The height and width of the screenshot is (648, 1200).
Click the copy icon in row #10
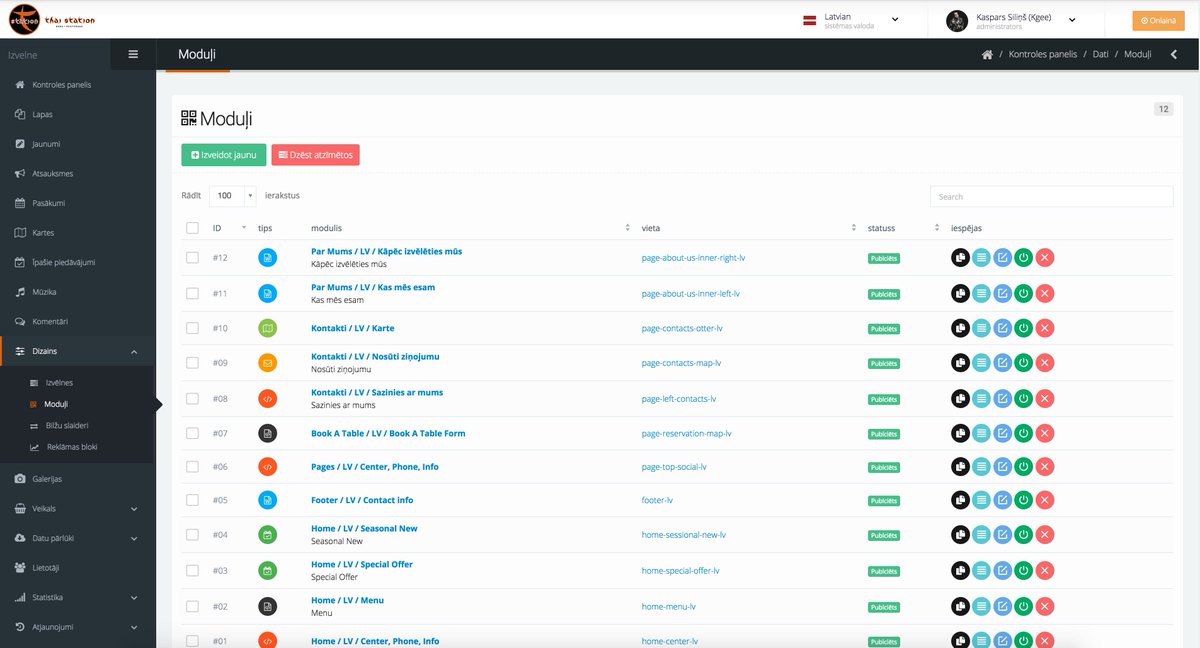(960, 329)
